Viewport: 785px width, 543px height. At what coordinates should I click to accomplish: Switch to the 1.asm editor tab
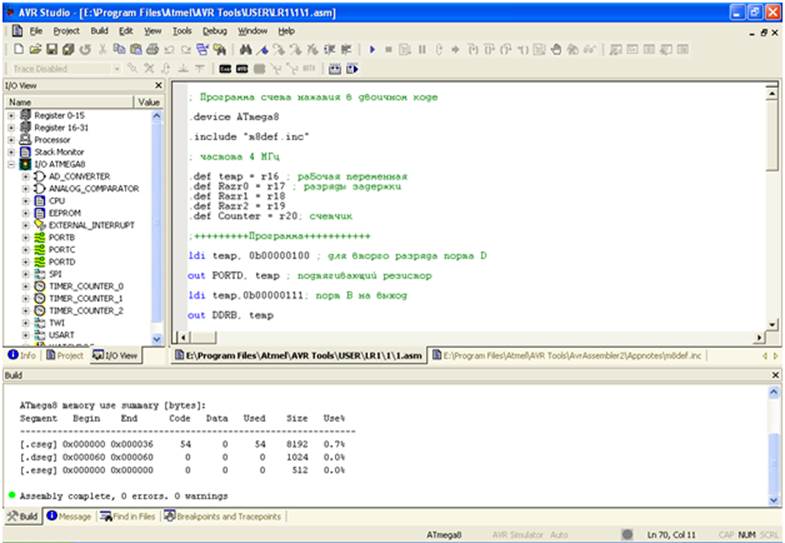tap(298, 355)
